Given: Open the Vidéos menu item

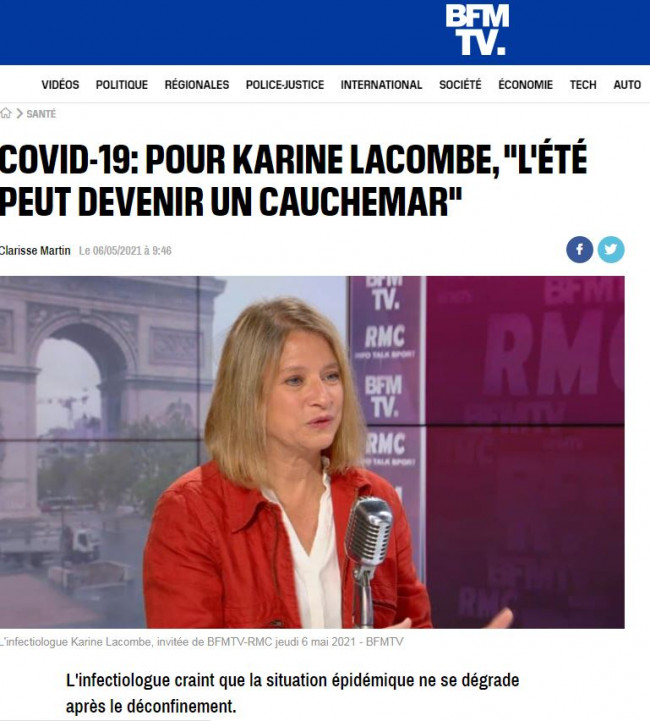Looking at the screenshot, I should [x=60, y=85].
